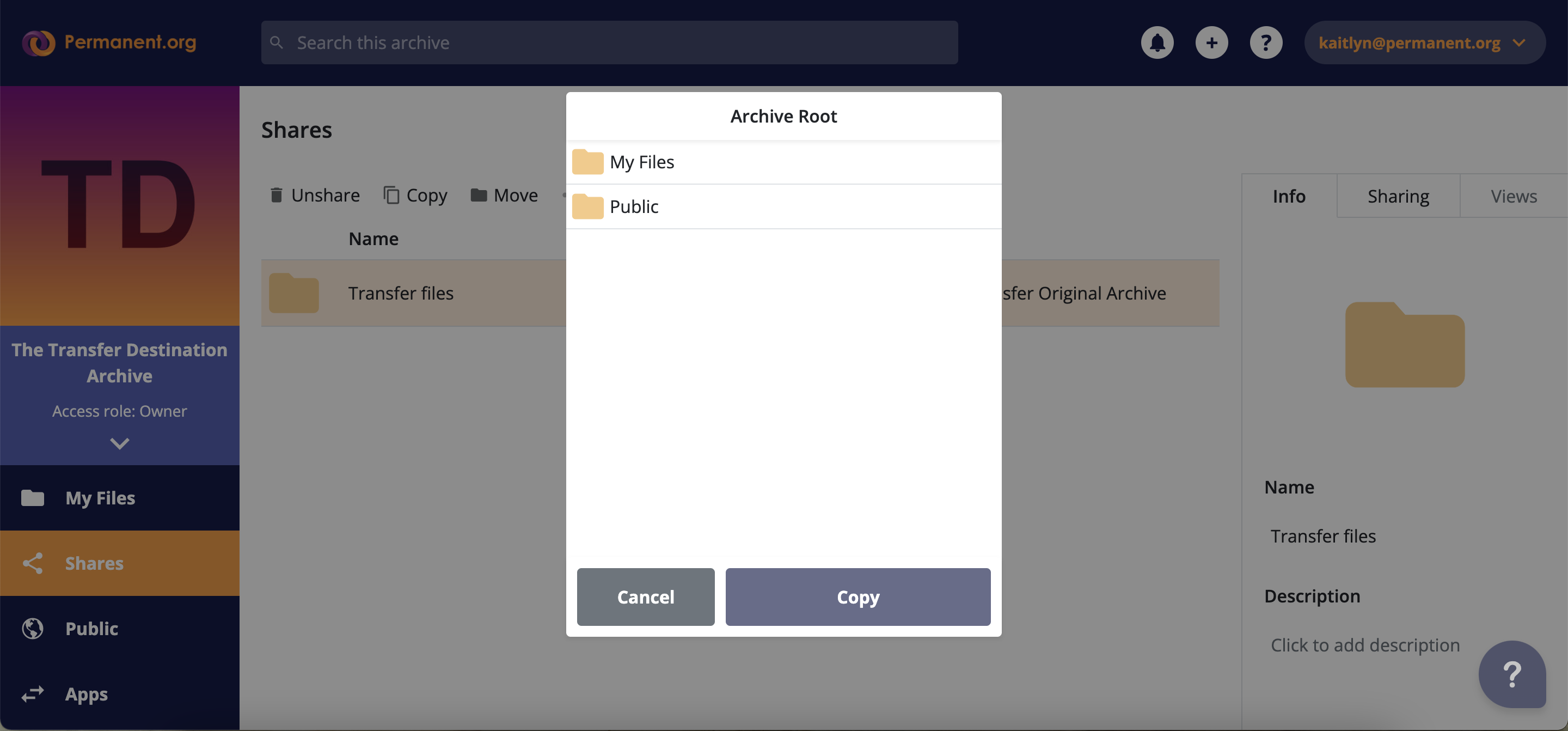Screen dimensions: 1568x731
Task: Open the kaitlyn@permanent.org account dropdown
Action: [1423, 42]
